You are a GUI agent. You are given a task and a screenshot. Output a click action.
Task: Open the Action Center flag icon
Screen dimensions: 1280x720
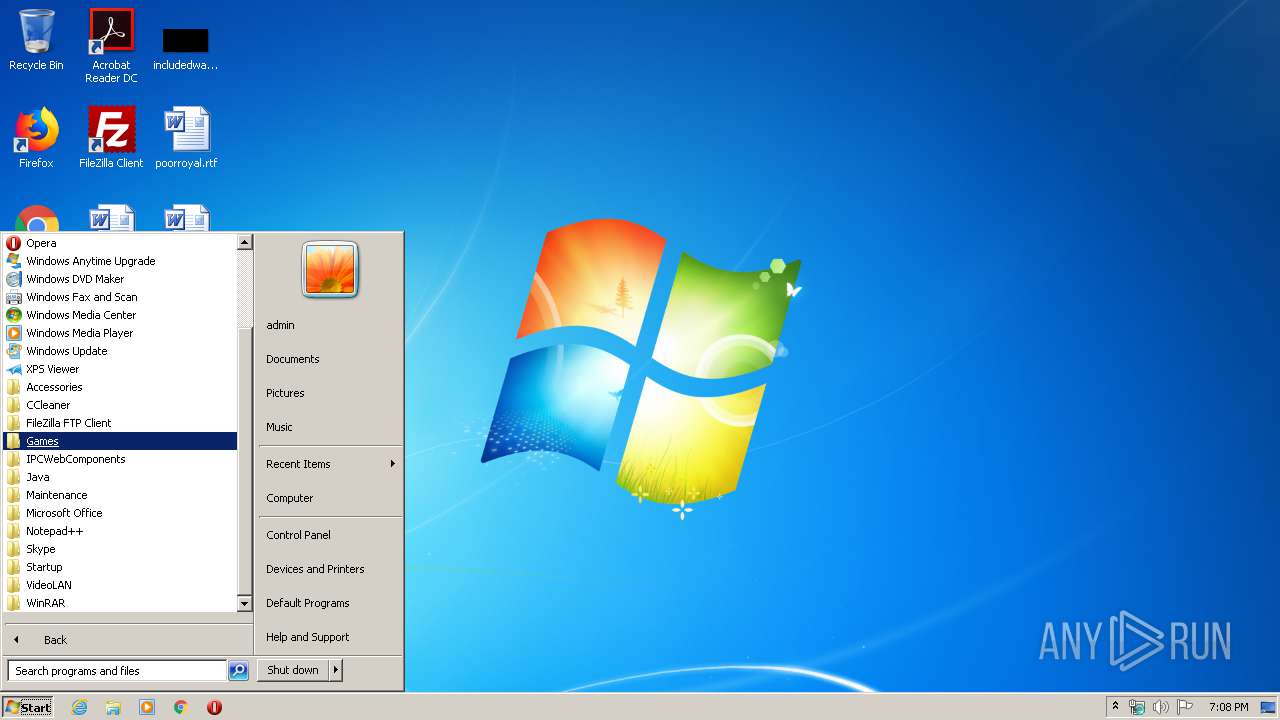[1185, 707]
